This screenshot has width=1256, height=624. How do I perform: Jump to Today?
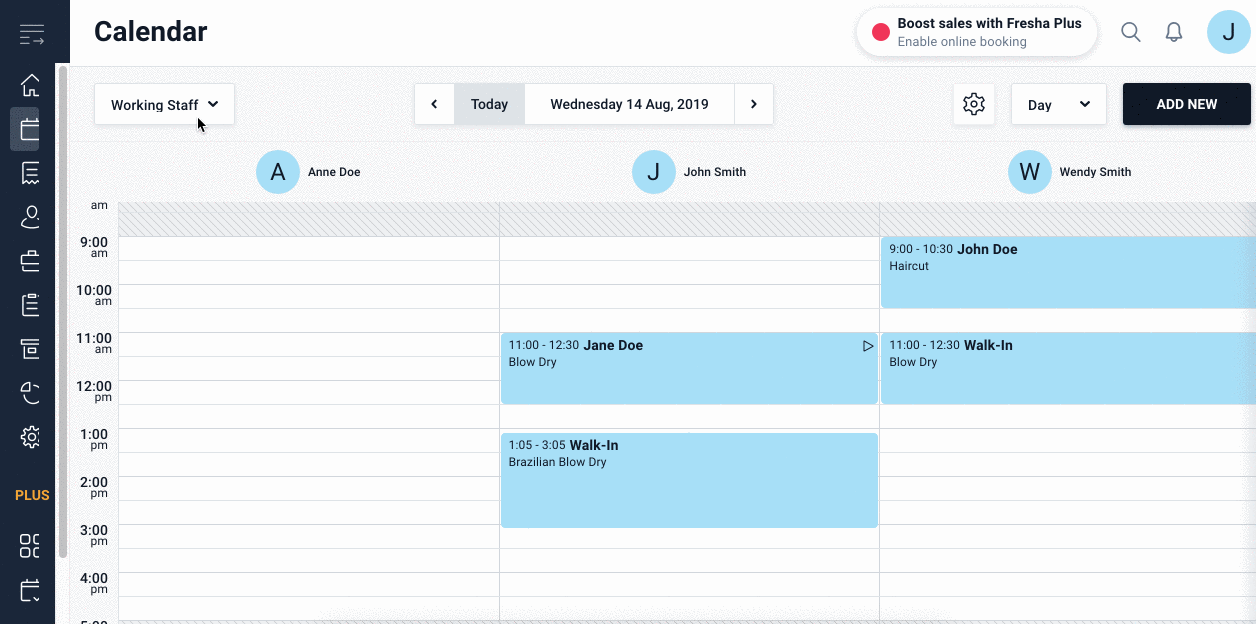(489, 104)
